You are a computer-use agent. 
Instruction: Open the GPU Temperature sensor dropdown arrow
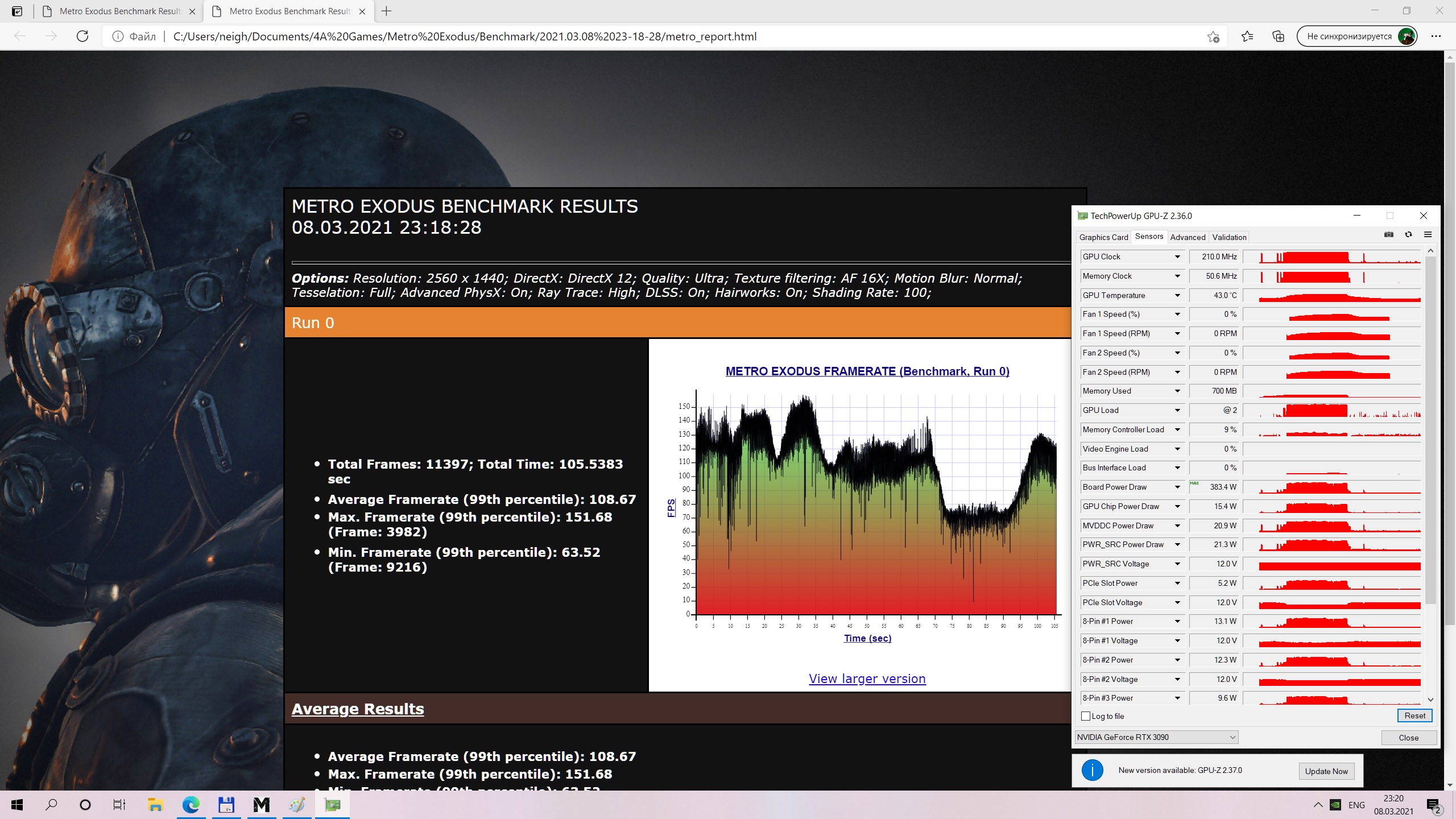tap(1177, 296)
